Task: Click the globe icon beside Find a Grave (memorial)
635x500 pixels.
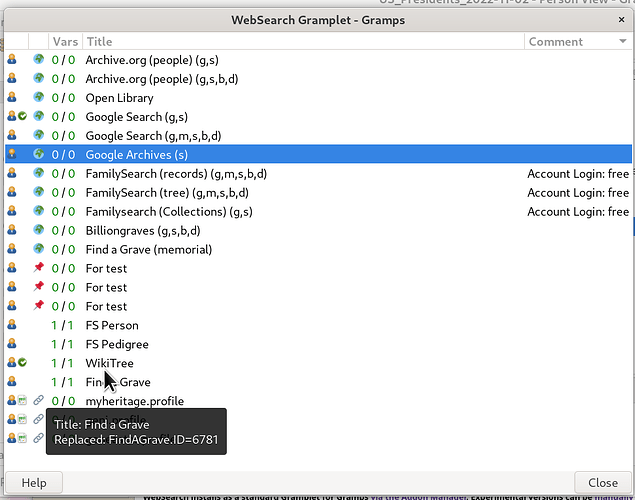Action: click(38, 249)
